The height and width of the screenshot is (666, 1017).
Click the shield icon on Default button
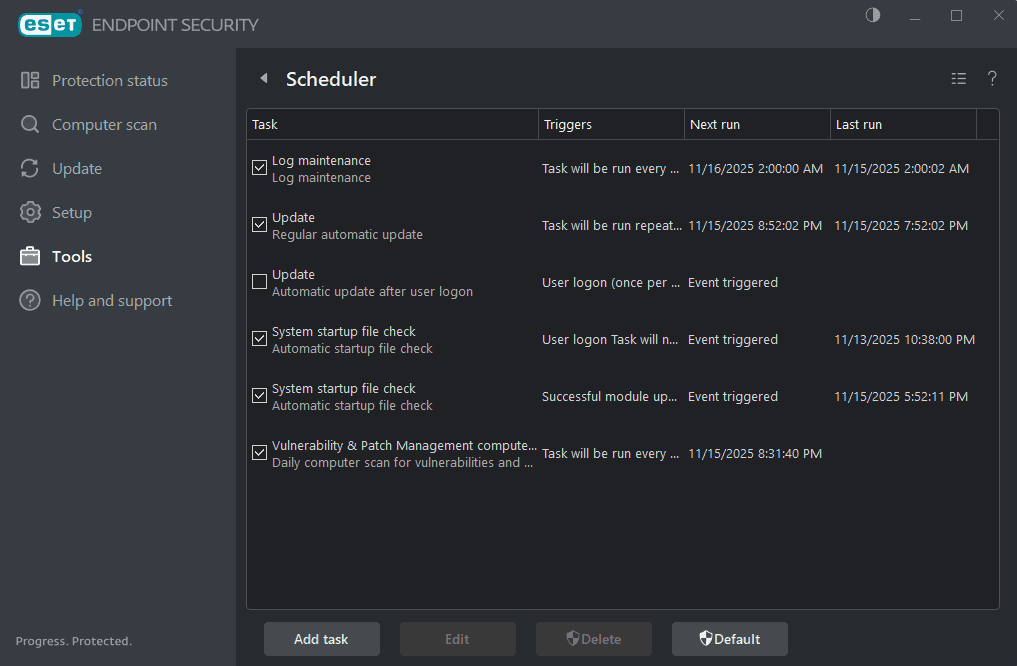[706, 639]
